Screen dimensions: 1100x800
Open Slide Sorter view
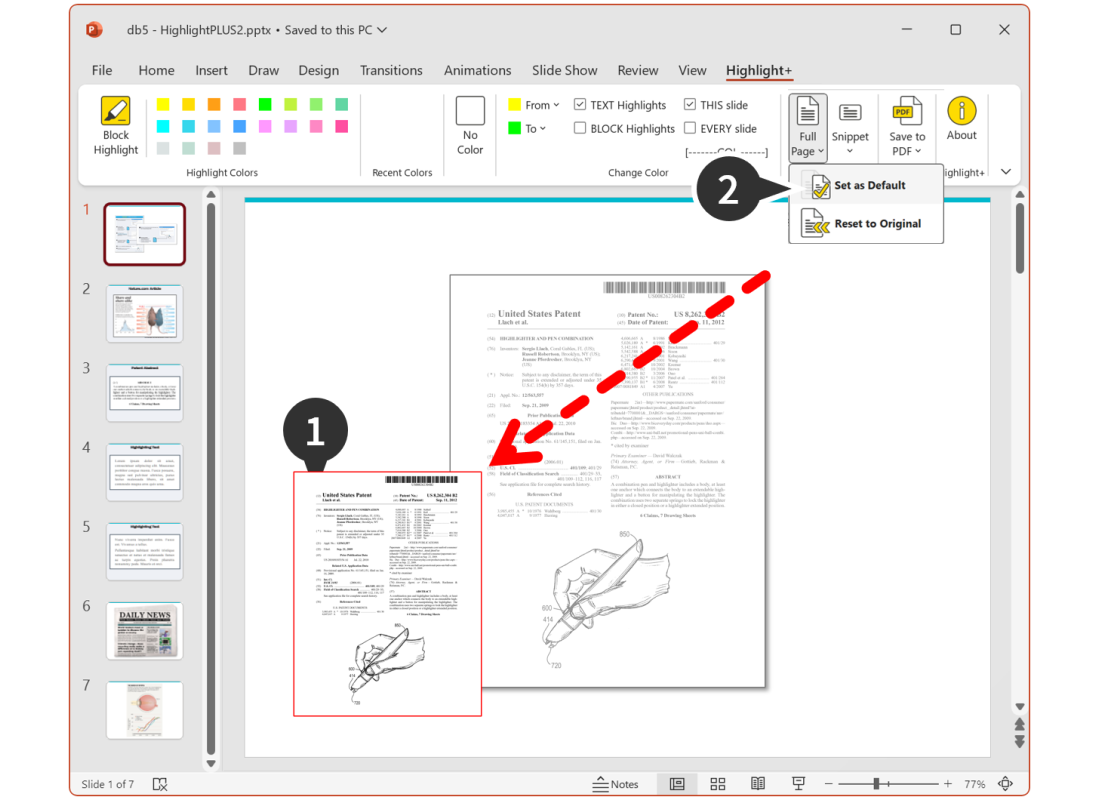coord(718,784)
